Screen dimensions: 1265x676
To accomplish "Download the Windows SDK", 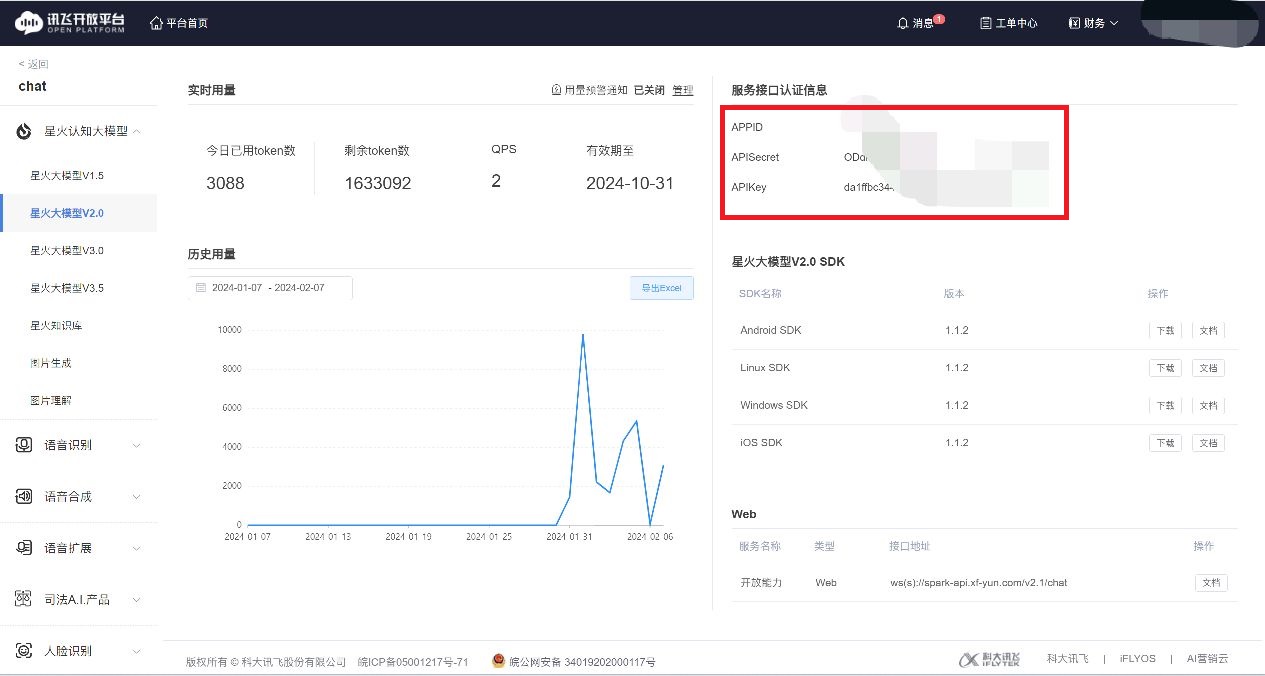I will 1165,406.
